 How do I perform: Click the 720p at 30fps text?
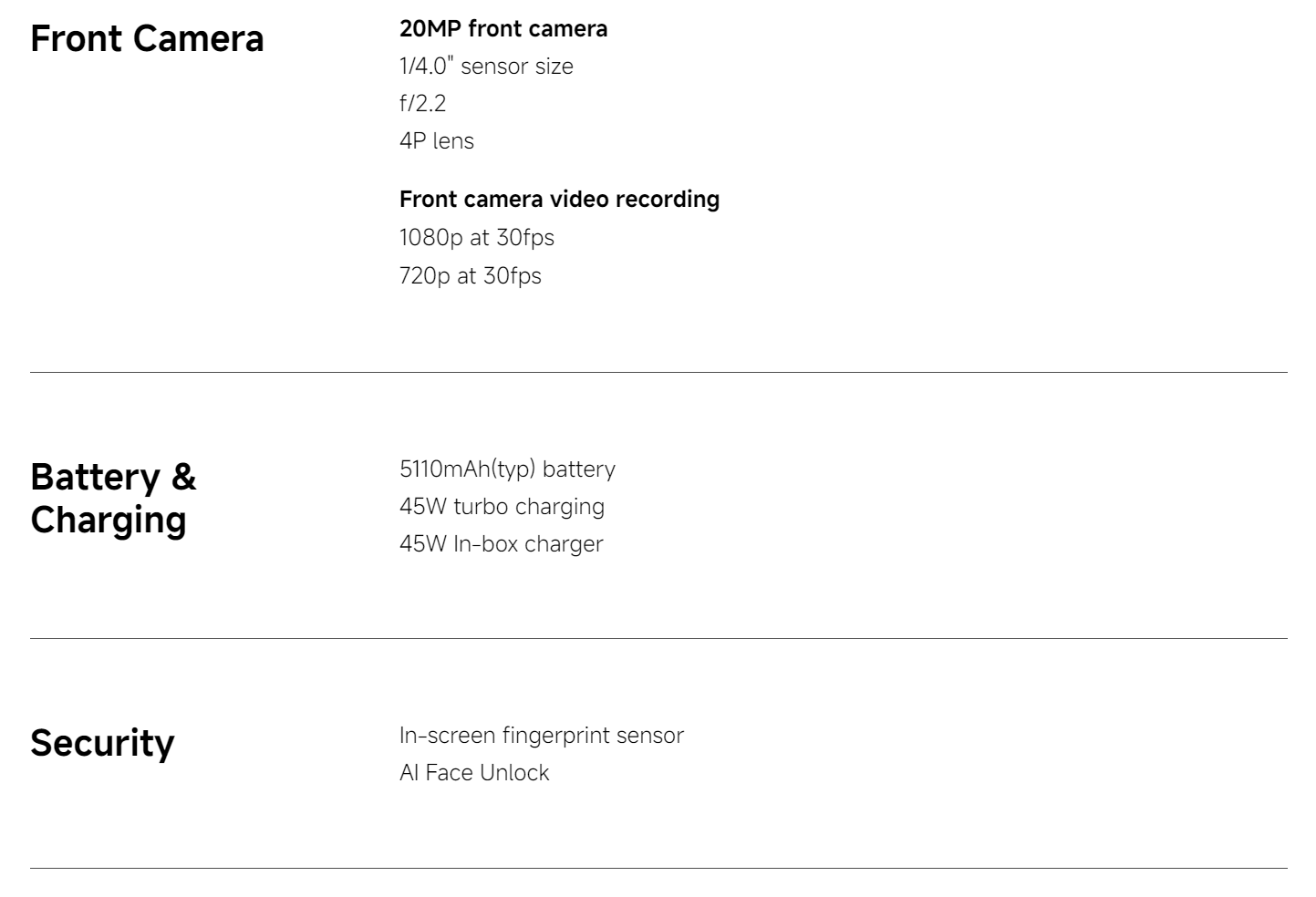click(470, 275)
